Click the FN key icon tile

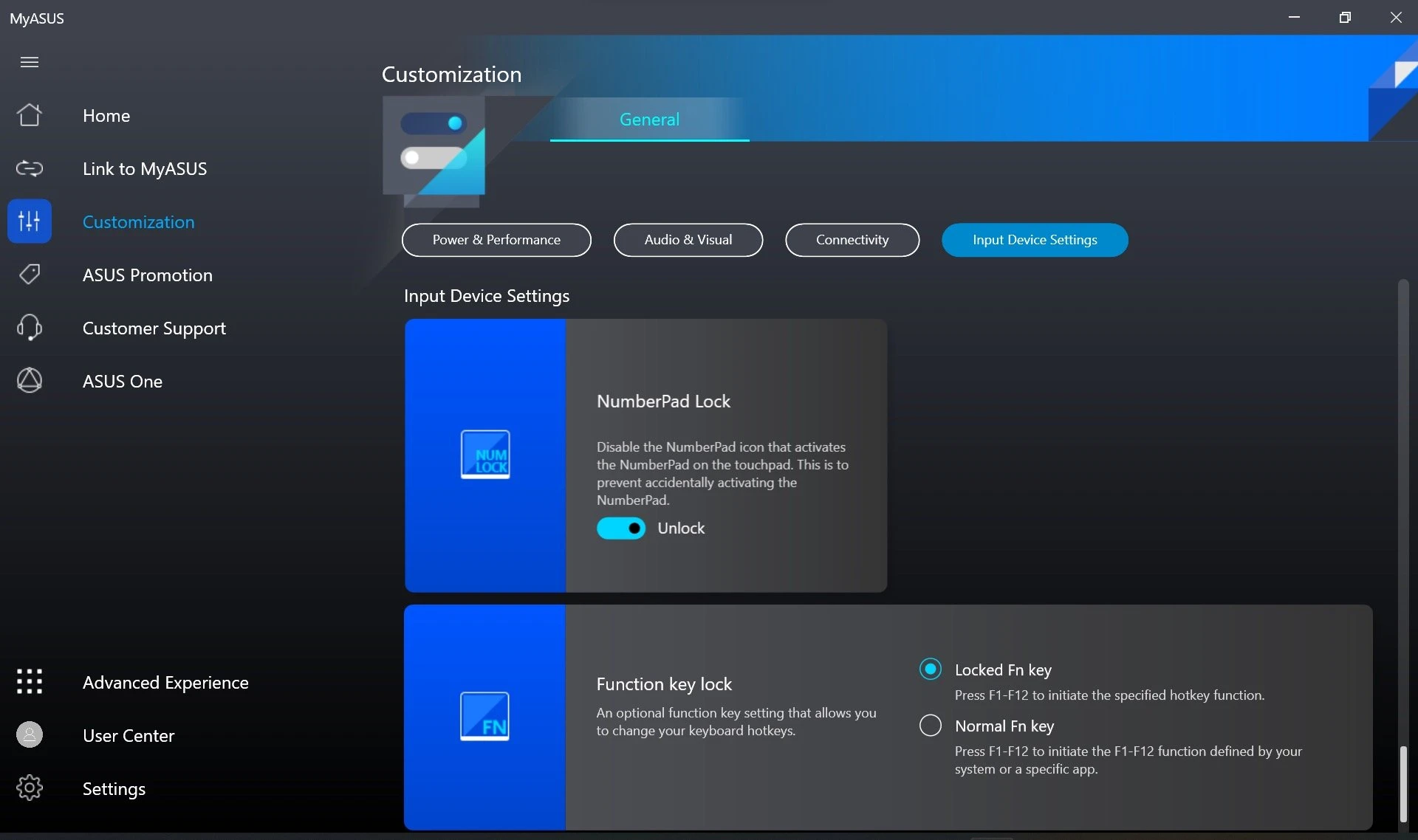pos(484,717)
